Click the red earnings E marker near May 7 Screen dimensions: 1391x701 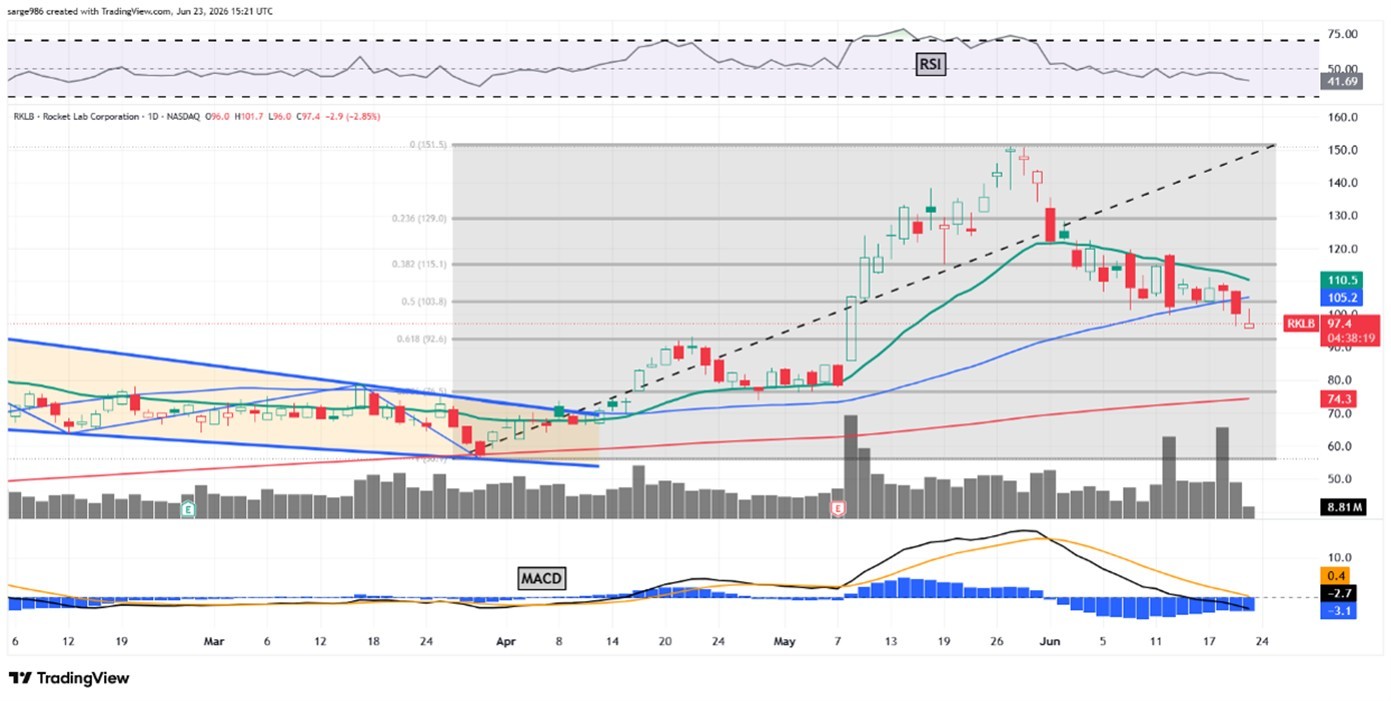[x=837, y=509]
